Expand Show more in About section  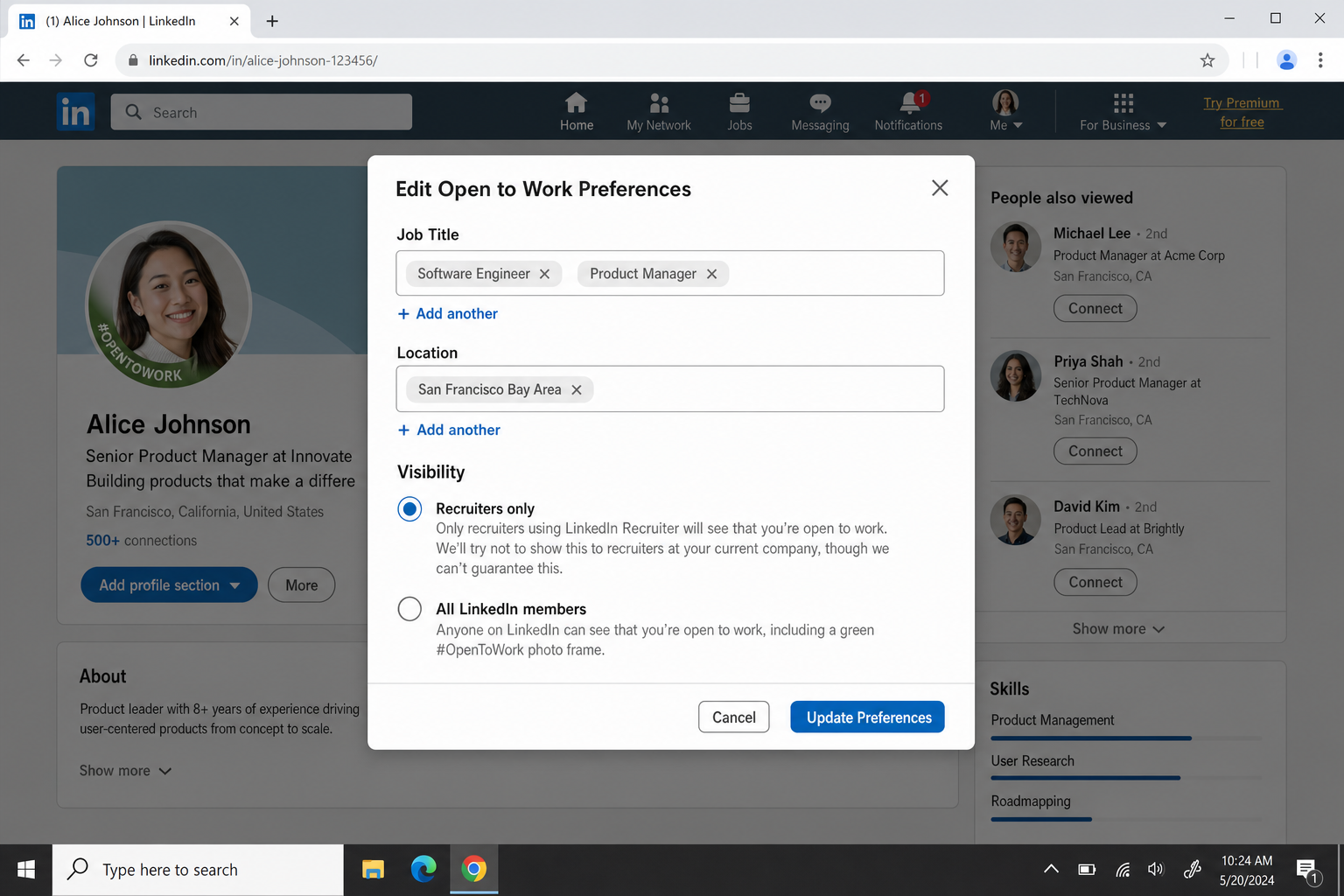coord(125,771)
